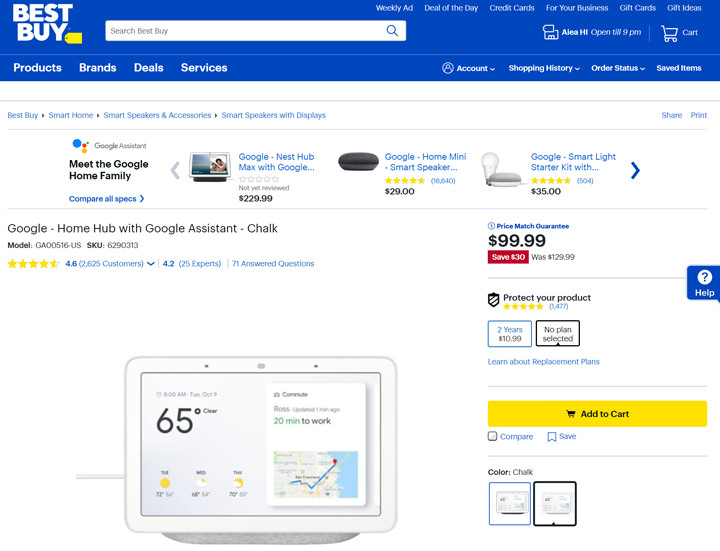This screenshot has height=551, width=720.
Task: Click the Save bookmark icon
Action: pyautogui.click(x=552, y=437)
